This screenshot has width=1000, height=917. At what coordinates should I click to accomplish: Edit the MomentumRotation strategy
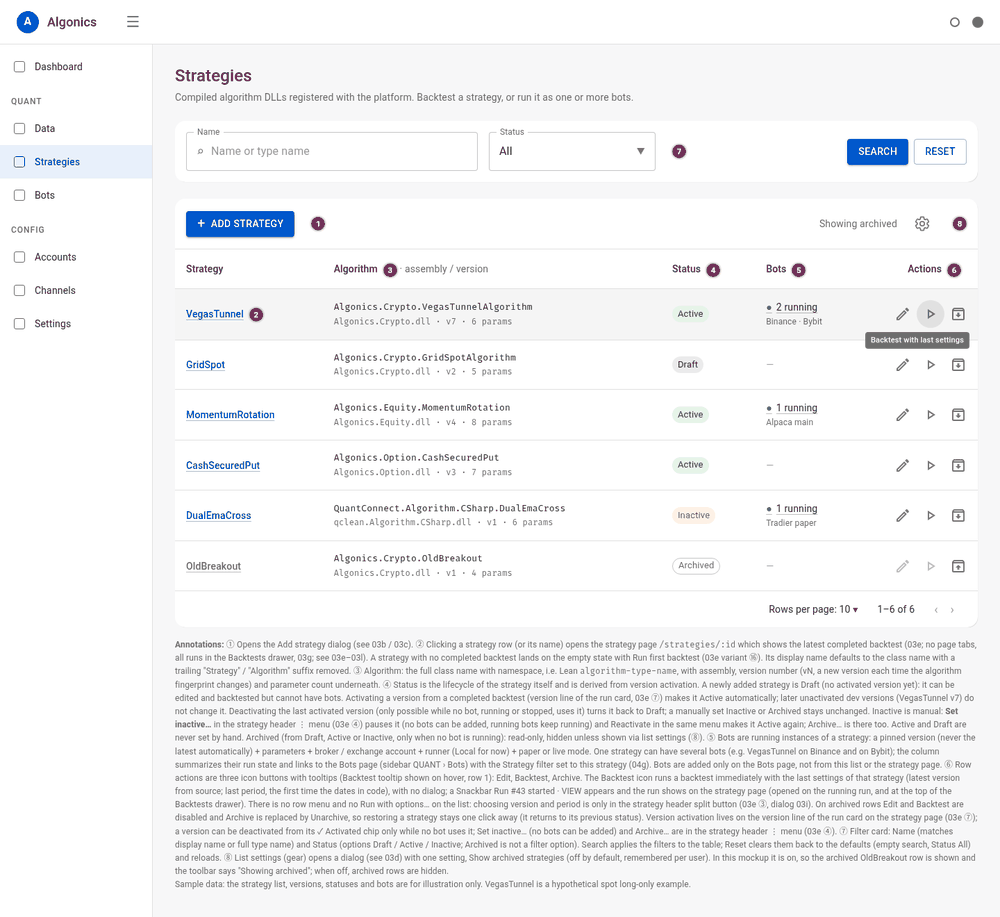(902, 414)
